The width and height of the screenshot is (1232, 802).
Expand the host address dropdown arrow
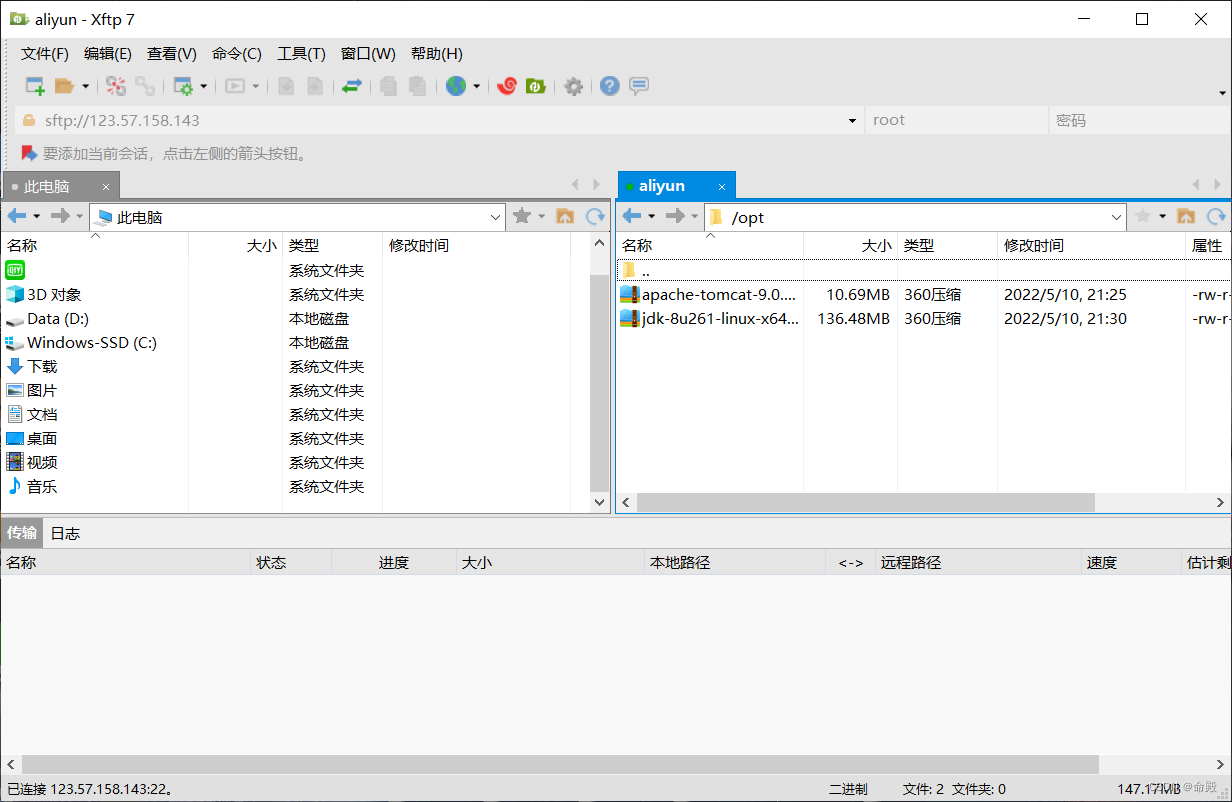click(852, 121)
